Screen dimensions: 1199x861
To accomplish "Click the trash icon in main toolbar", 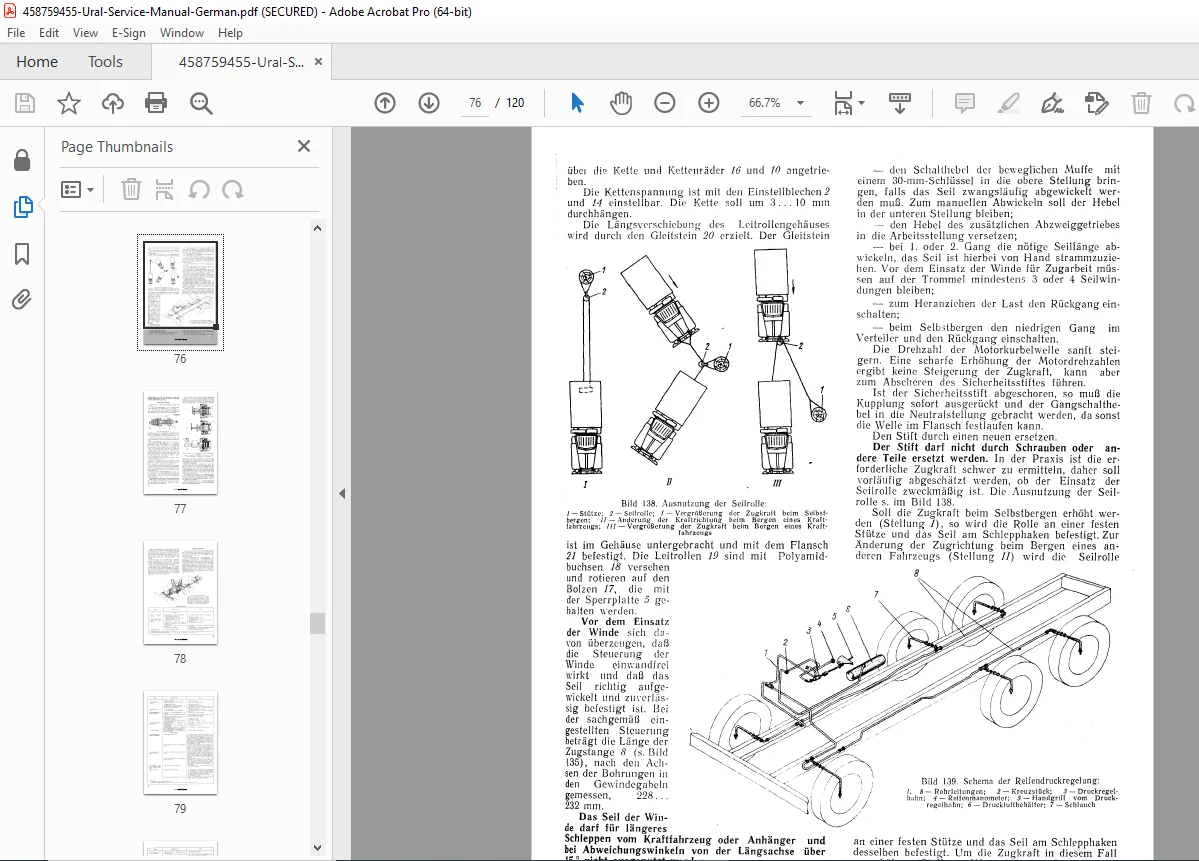I will (x=1141, y=102).
